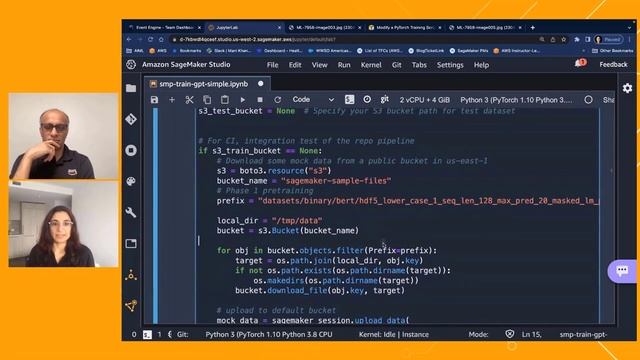
Task: Click the trusted notebook shield icon in status bar
Action: coord(509,334)
